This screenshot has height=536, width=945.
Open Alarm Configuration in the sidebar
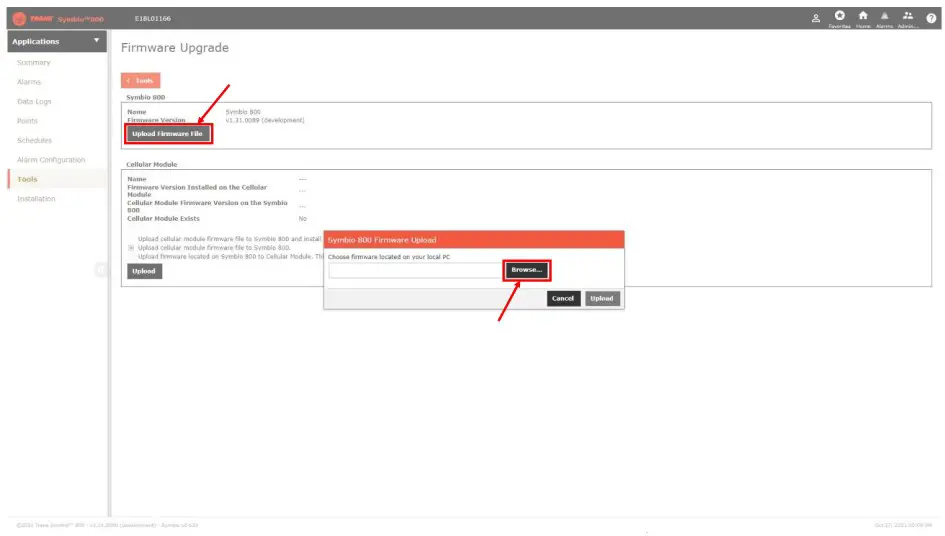pos(51,160)
